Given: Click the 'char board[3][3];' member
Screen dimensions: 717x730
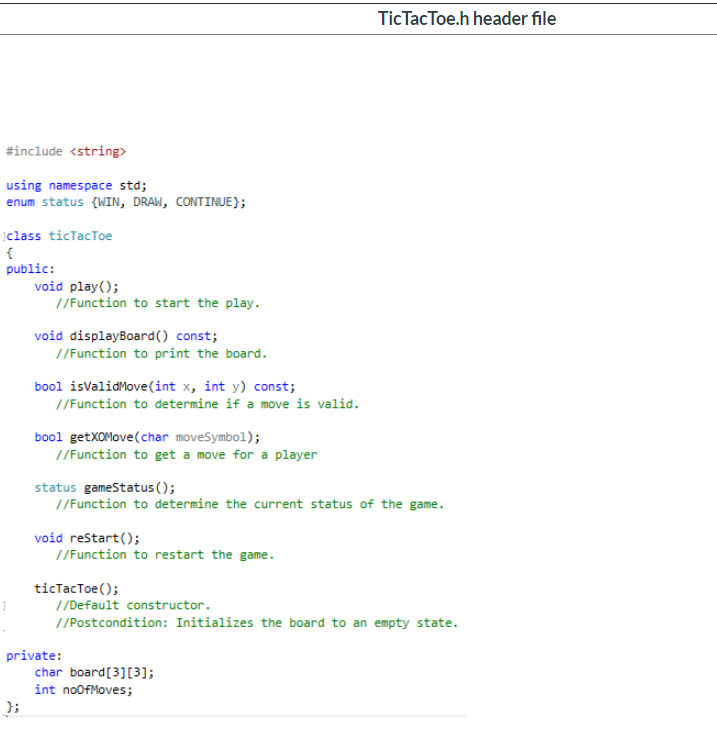Looking at the screenshot, I should [x=94, y=673].
